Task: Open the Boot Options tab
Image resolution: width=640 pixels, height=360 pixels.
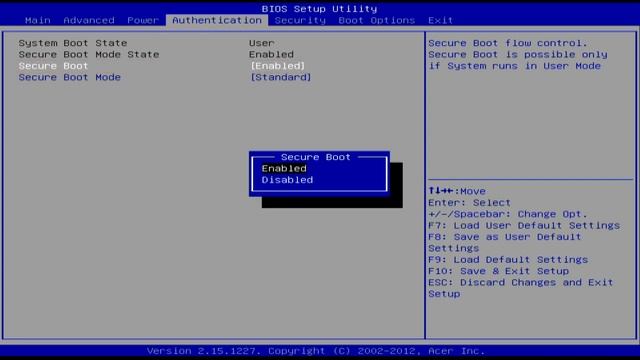Action: click(376, 20)
